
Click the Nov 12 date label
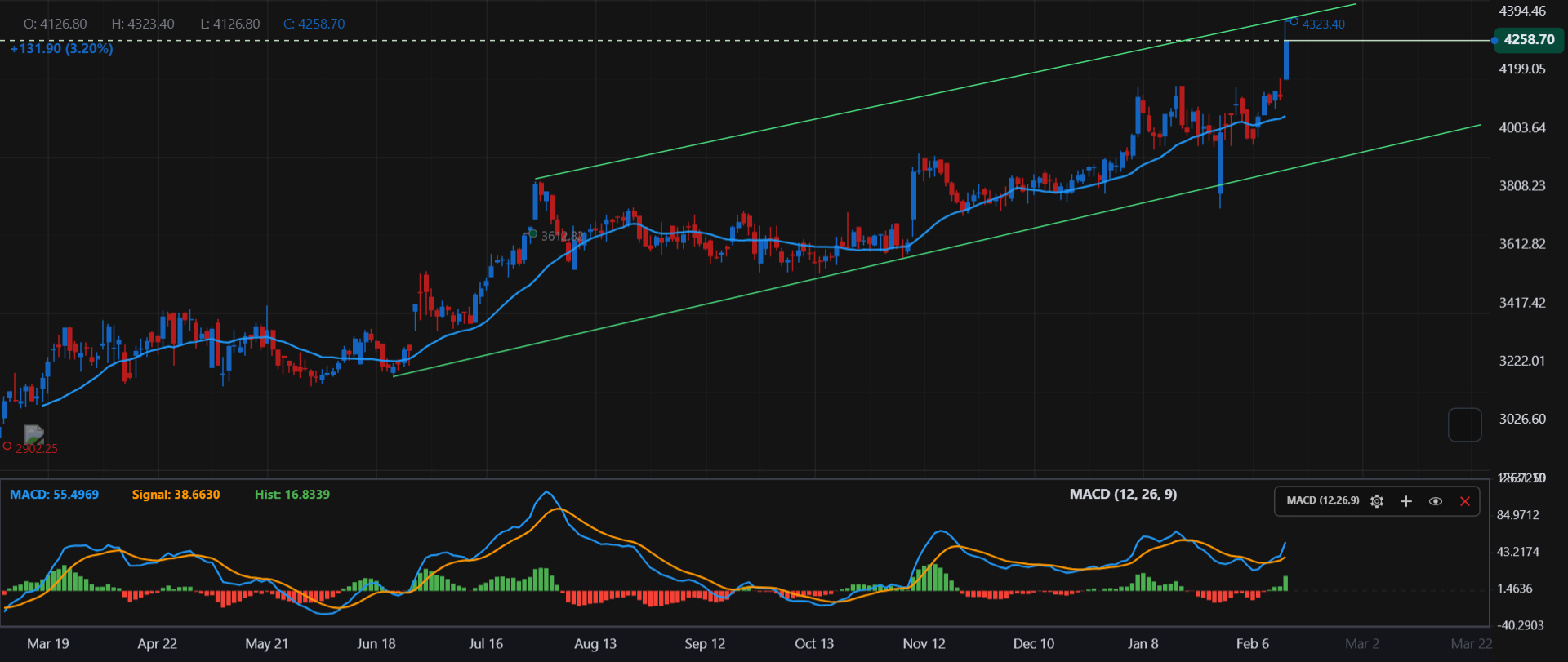pyautogui.click(x=924, y=644)
